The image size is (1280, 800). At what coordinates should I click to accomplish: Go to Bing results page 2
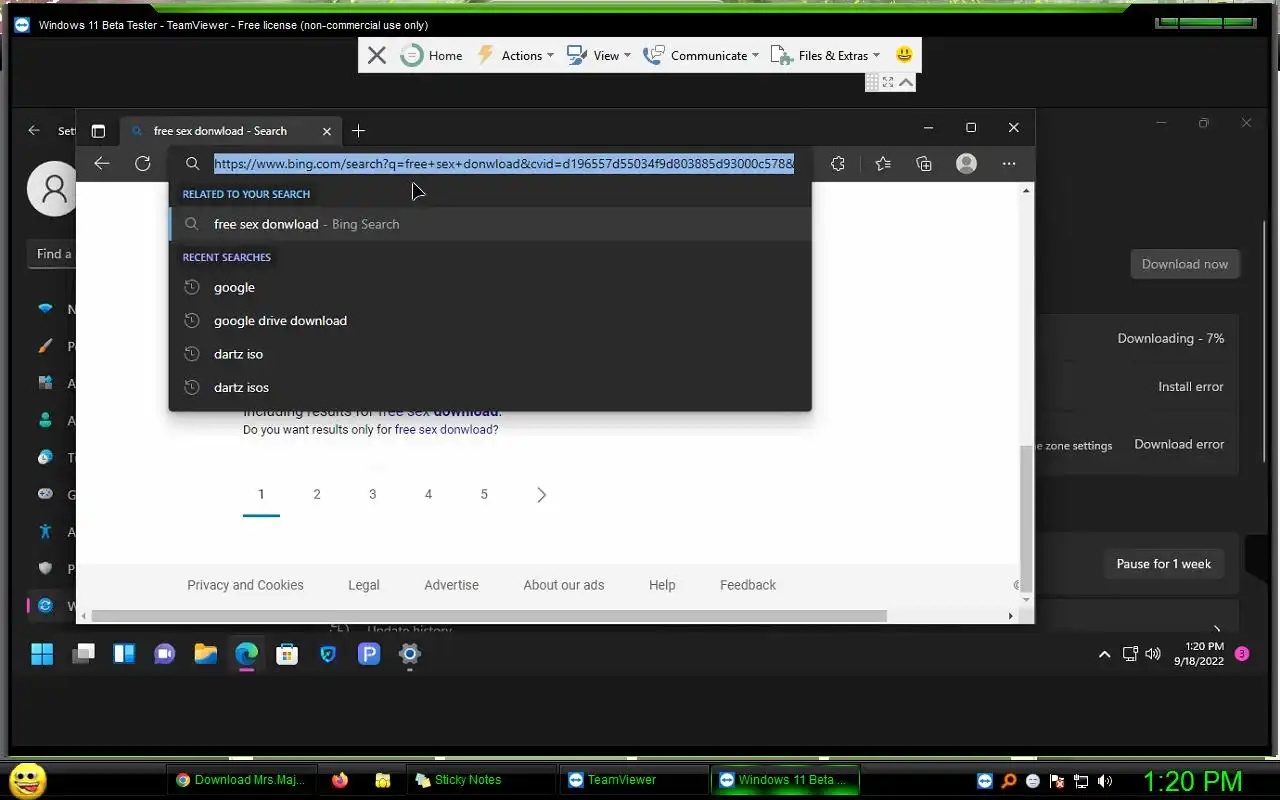[x=317, y=494]
